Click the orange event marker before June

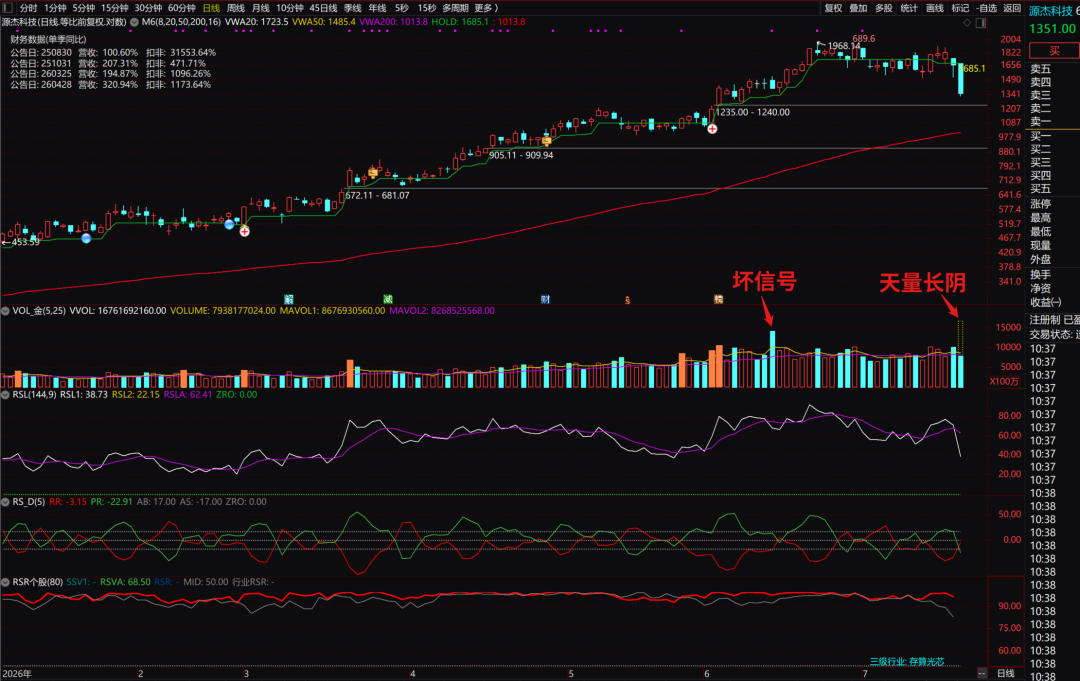pos(718,299)
